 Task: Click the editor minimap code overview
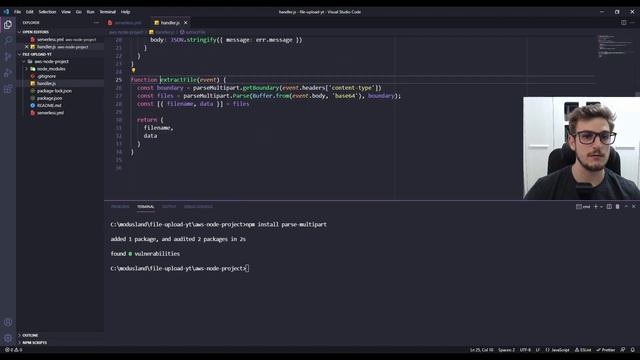pyautogui.click(x=614, y=46)
